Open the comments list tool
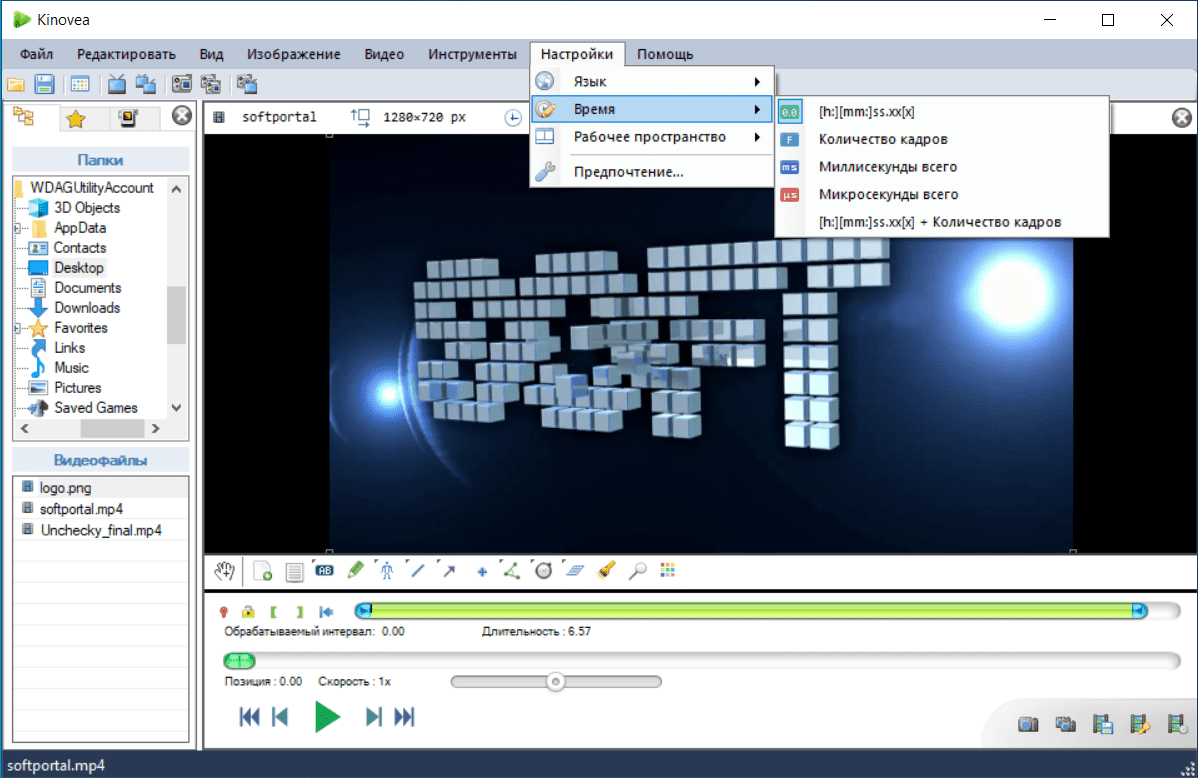 pos(294,571)
